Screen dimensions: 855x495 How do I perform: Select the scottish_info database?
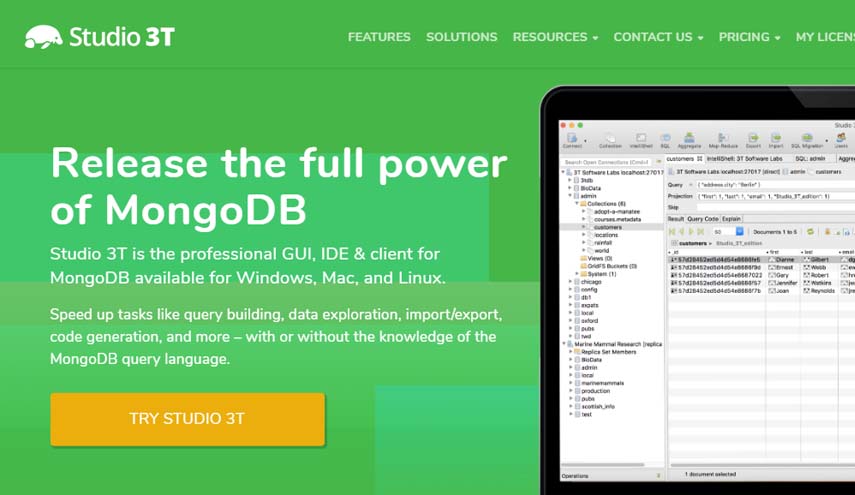598,407
